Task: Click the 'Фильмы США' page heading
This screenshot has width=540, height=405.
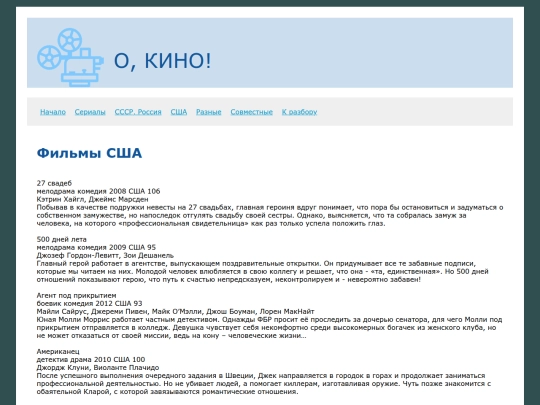Action: [x=89, y=153]
